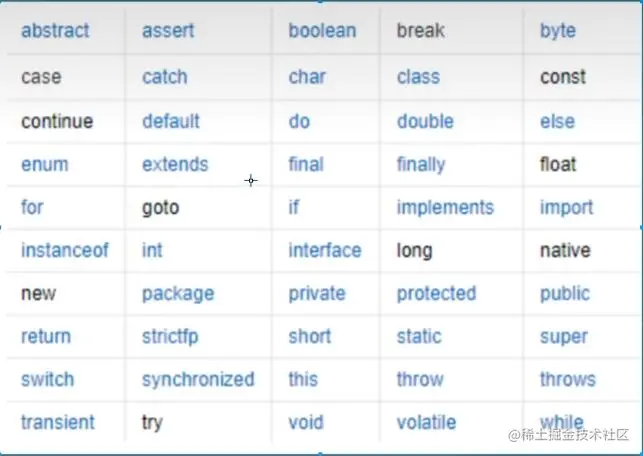Click the 'enum' keyword link
Viewport: 643px width, 456px height.
(x=45, y=164)
